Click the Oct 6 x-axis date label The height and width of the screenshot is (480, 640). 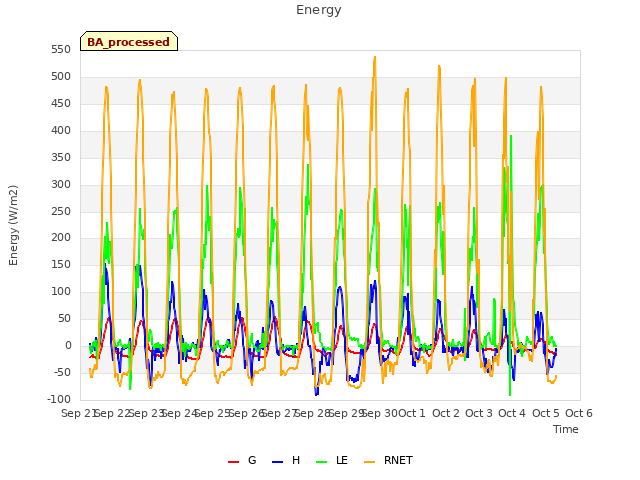pos(579,413)
